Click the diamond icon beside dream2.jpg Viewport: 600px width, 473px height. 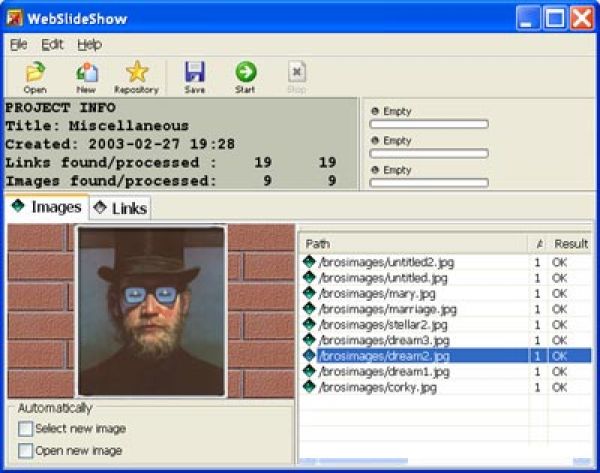click(x=309, y=356)
